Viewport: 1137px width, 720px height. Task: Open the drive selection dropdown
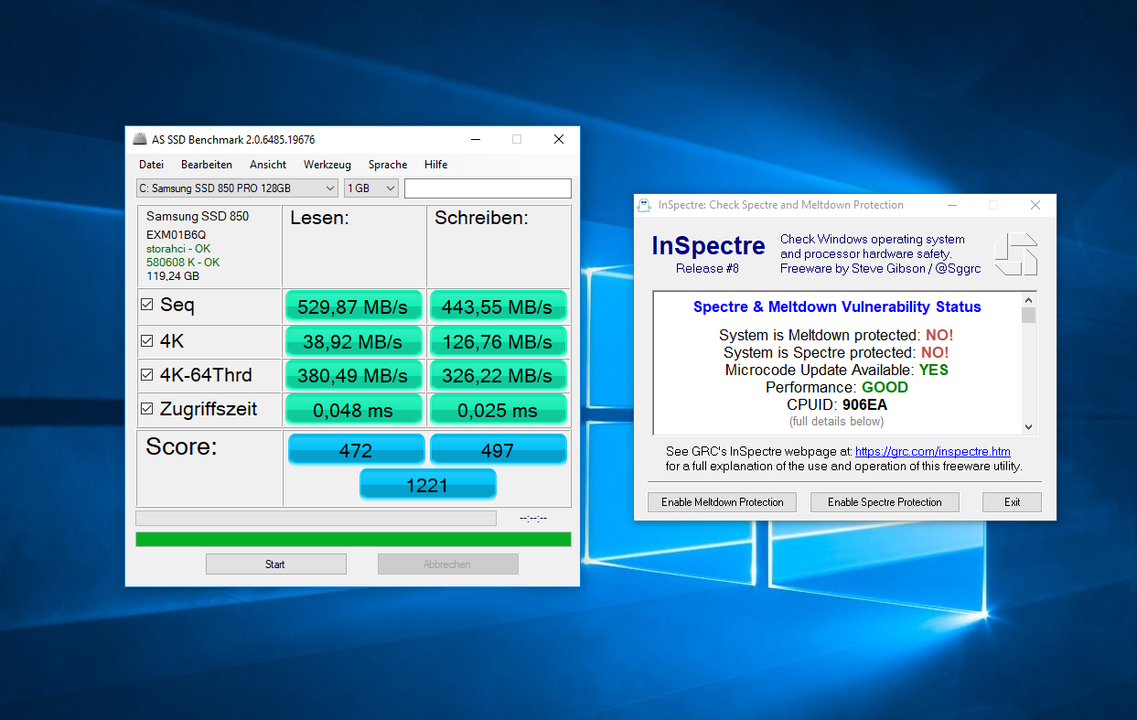[x=237, y=189]
